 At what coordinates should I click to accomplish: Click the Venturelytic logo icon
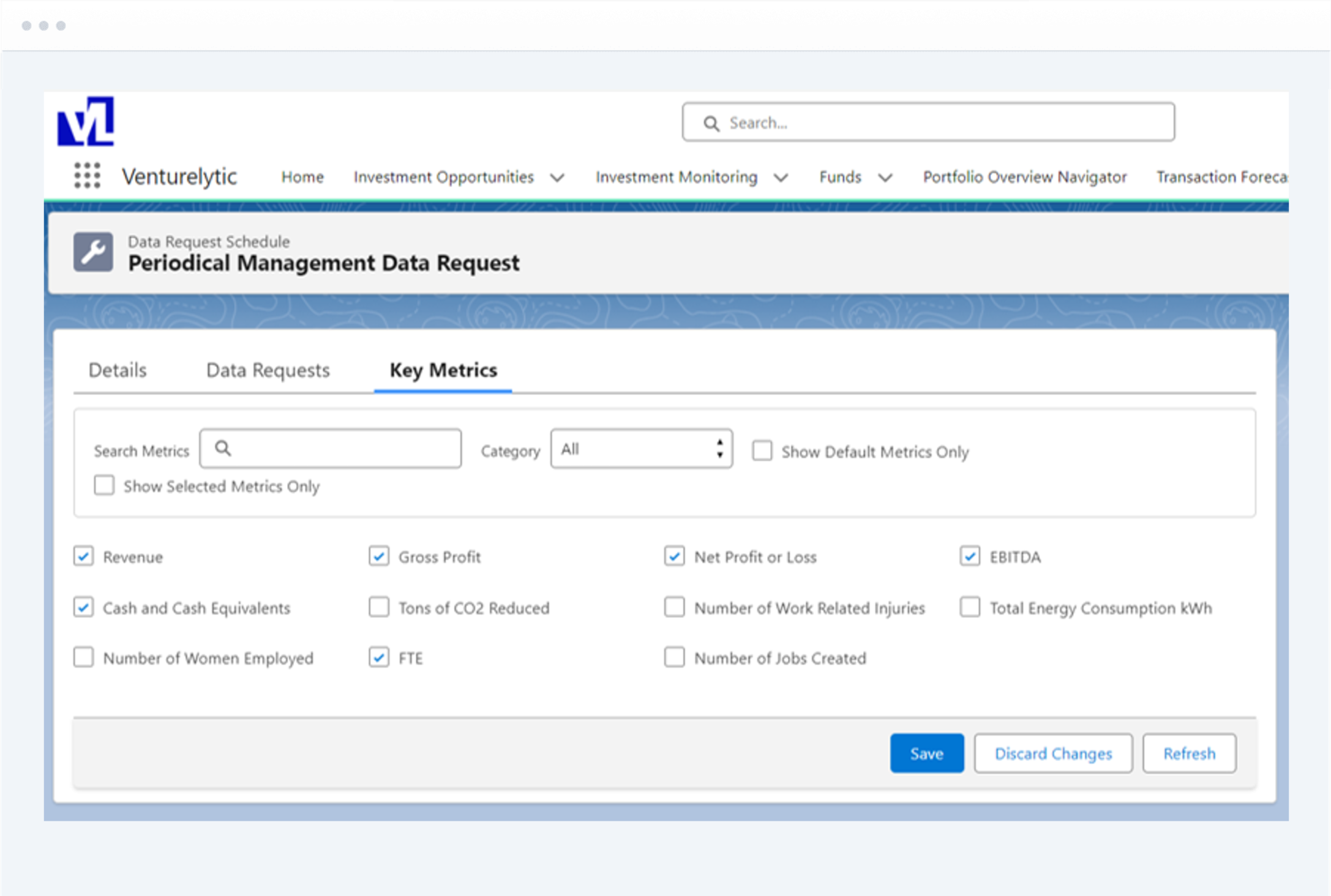pyautogui.click(x=86, y=121)
